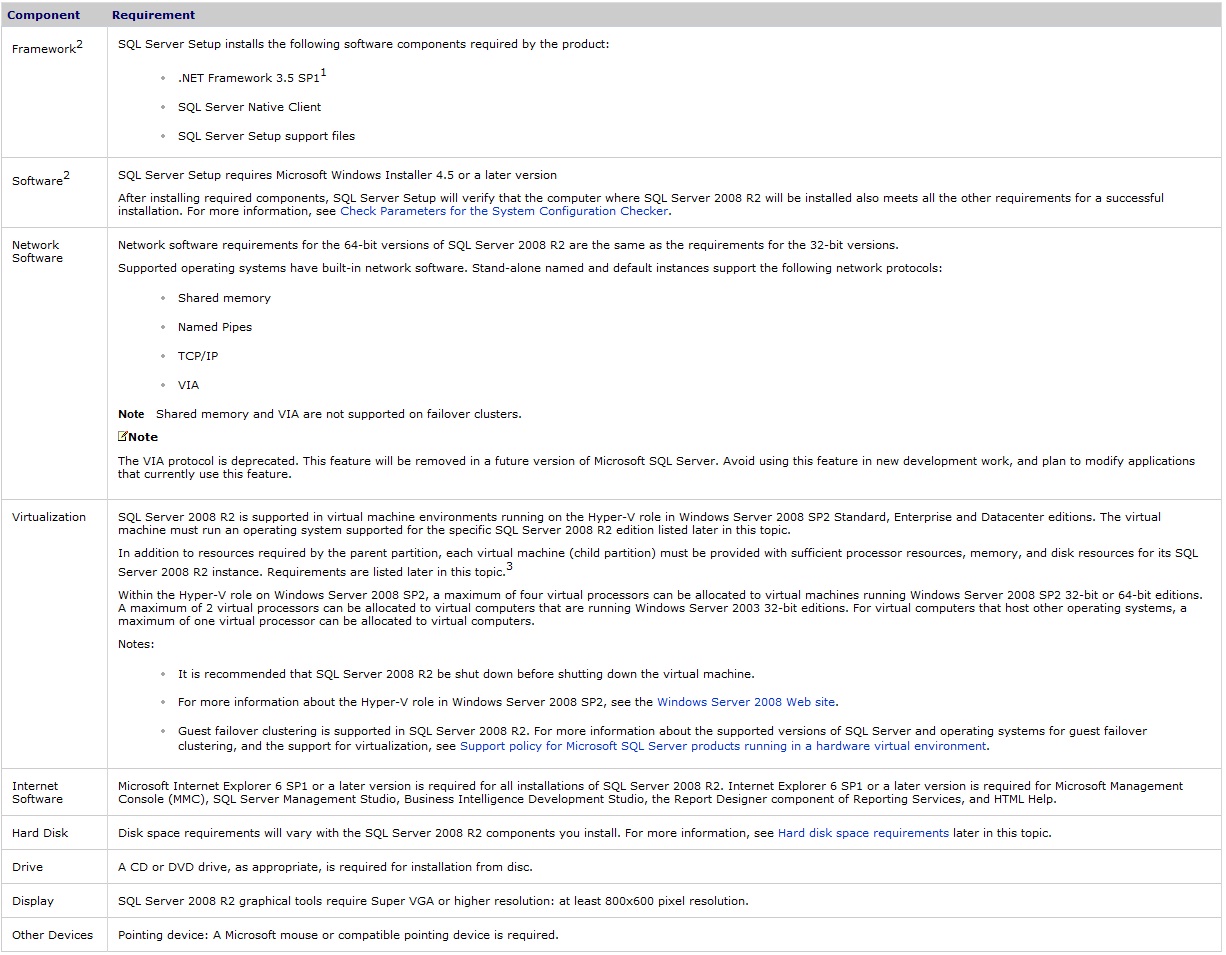Click the Internet Explorer 6 SP1 requirement paragraph
The width and height of the screenshot is (1226, 955).
(650, 793)
